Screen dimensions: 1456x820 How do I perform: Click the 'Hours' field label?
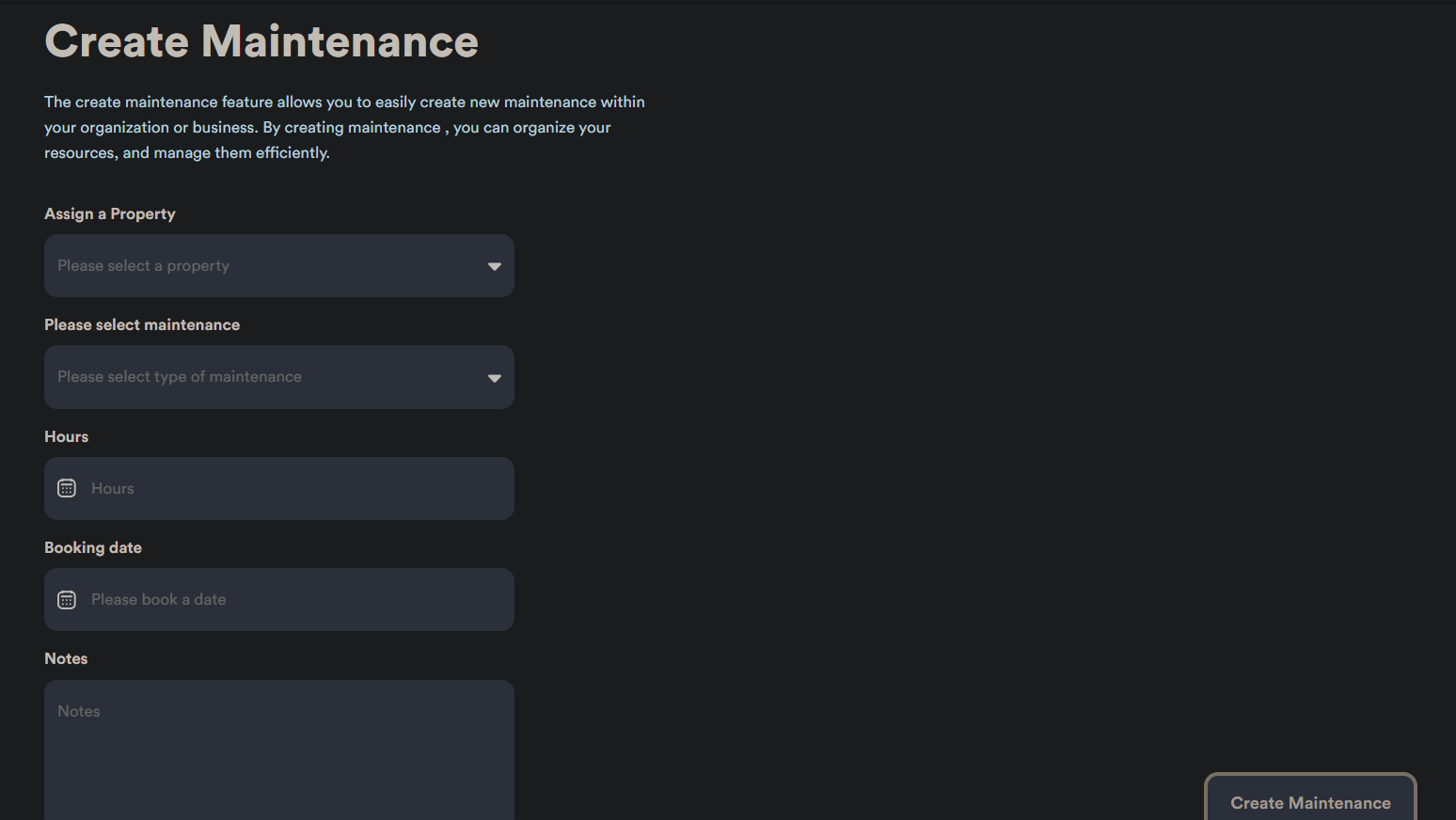pos(66,437)
